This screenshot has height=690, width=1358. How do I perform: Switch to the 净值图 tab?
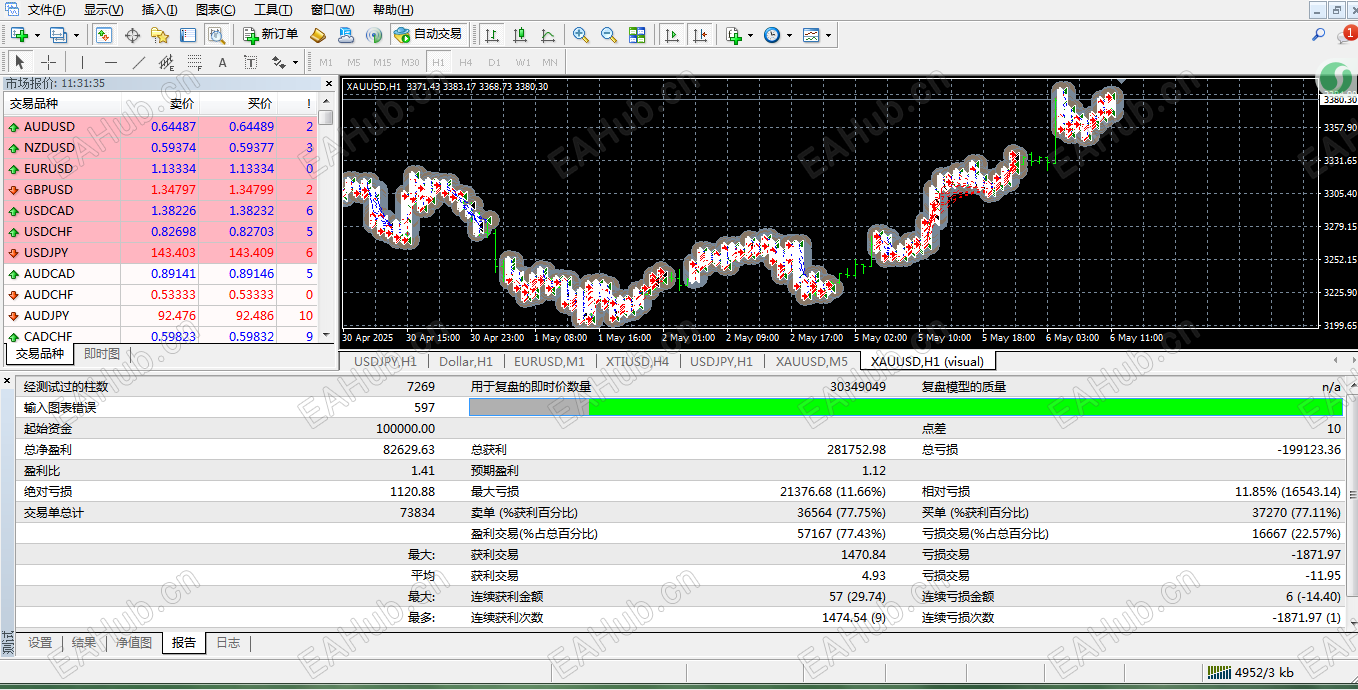[133, 643]
